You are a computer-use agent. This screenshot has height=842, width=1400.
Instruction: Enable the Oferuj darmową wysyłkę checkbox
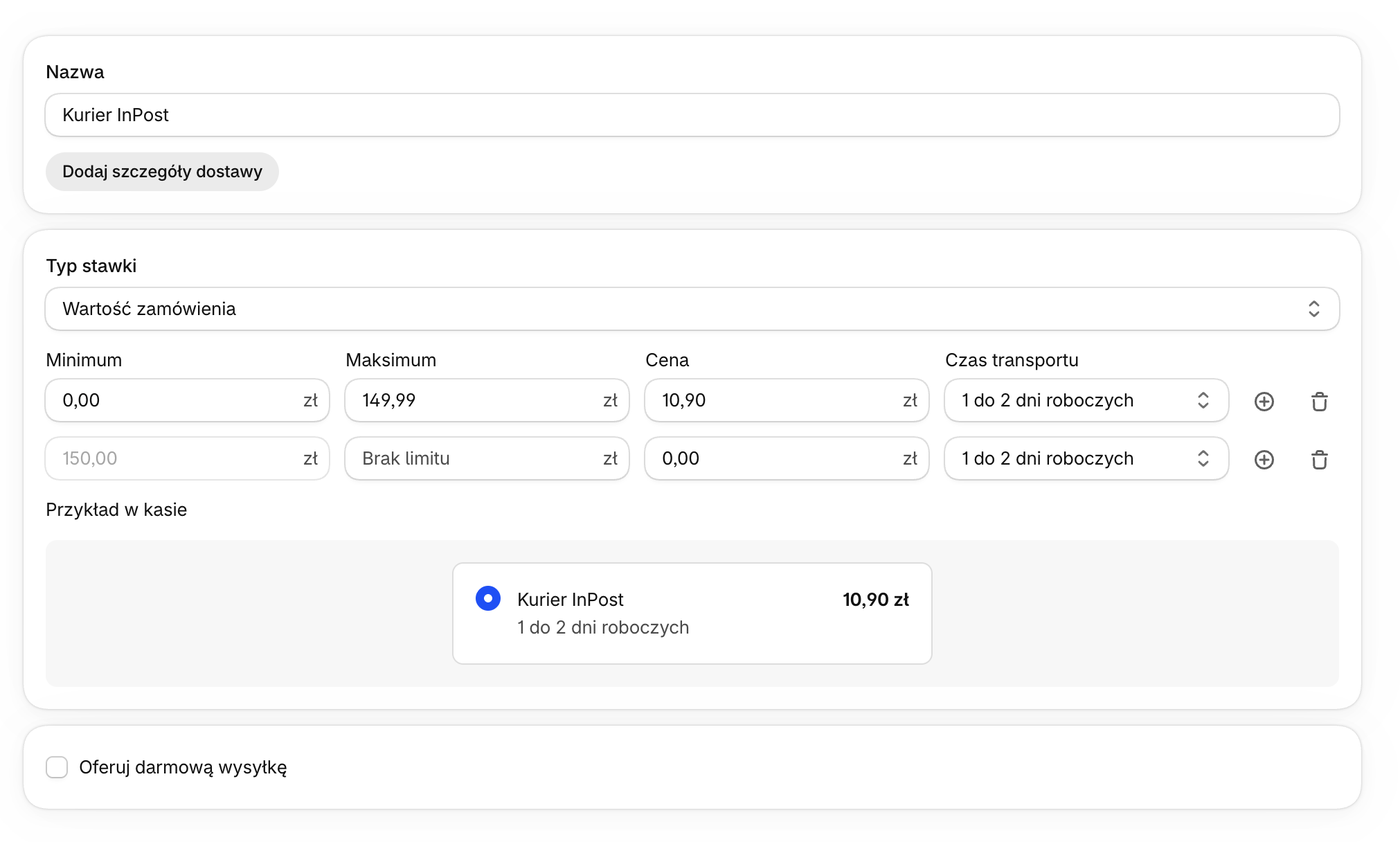[57, 767]
